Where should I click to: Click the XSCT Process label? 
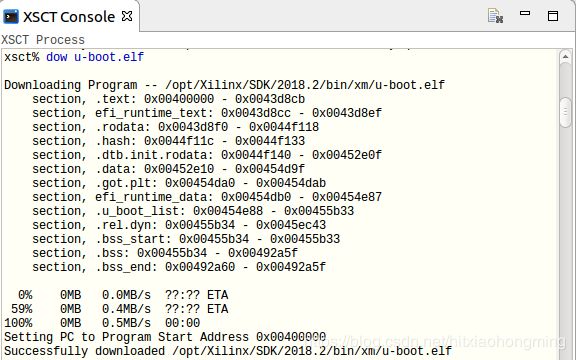[43, 40]
